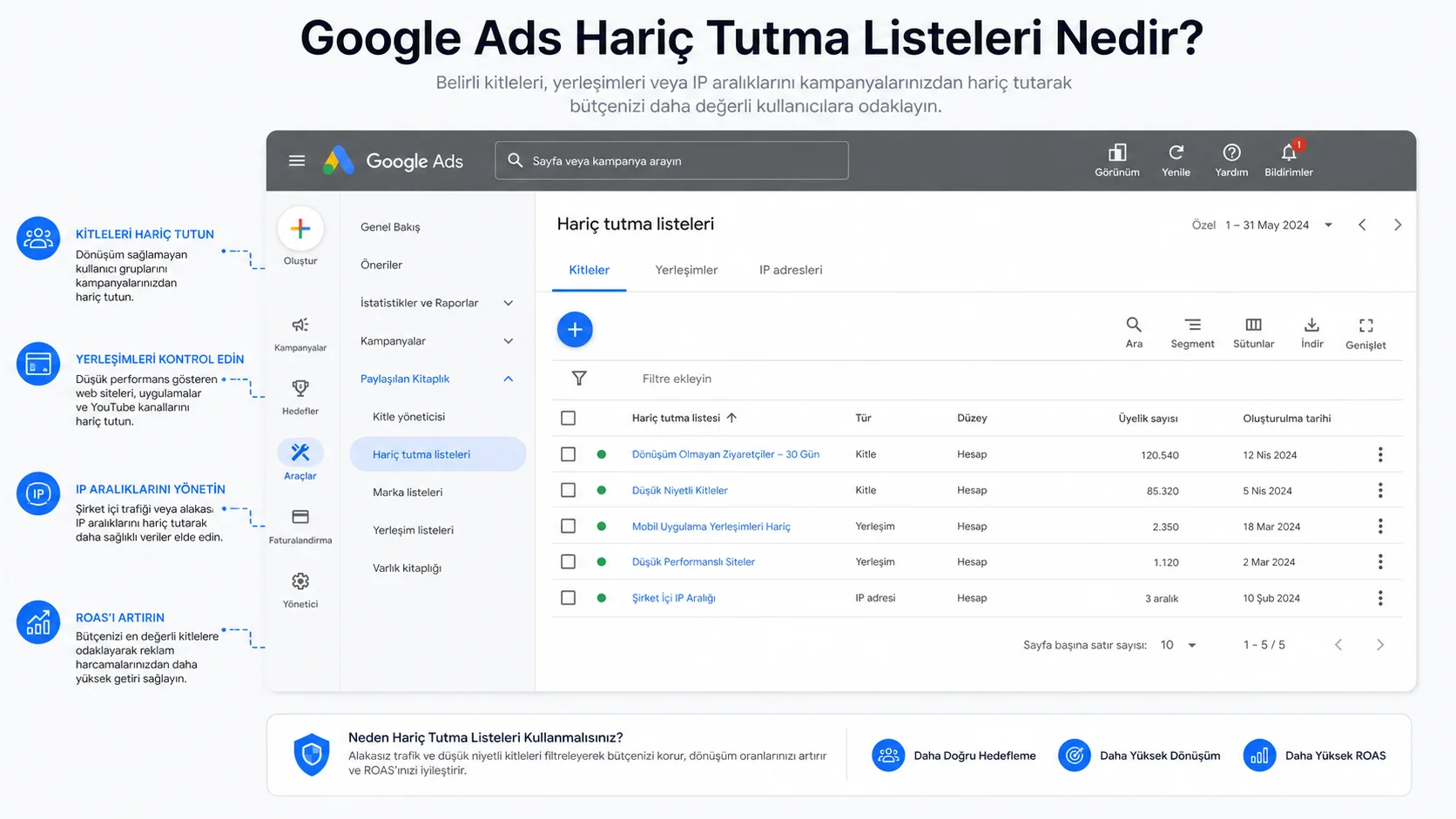Open Mobil Uygulama Yerleşimleri Hariç link

pyautogui.click(x=711, y=527)
